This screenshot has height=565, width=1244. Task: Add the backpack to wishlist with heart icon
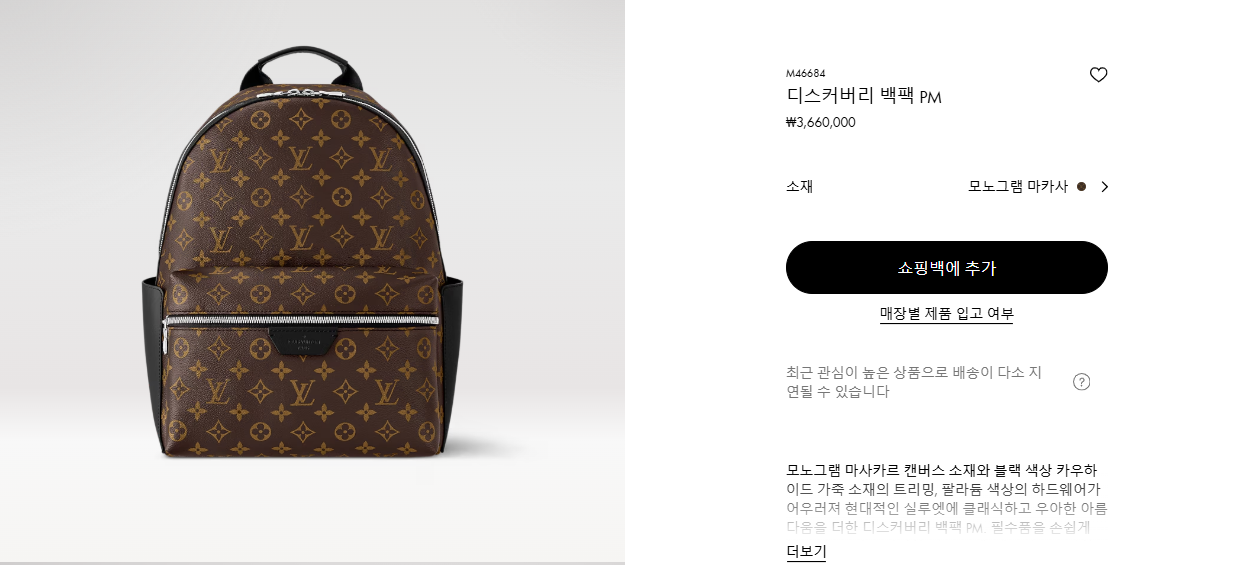tap(1098, 75)
